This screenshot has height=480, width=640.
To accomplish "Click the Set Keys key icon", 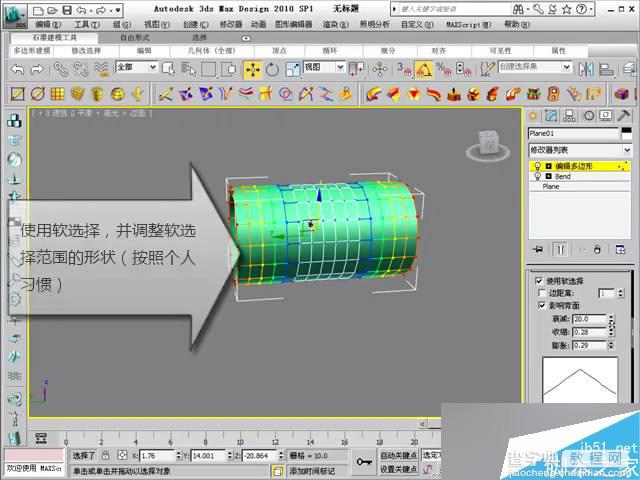I will pos(364,462).
